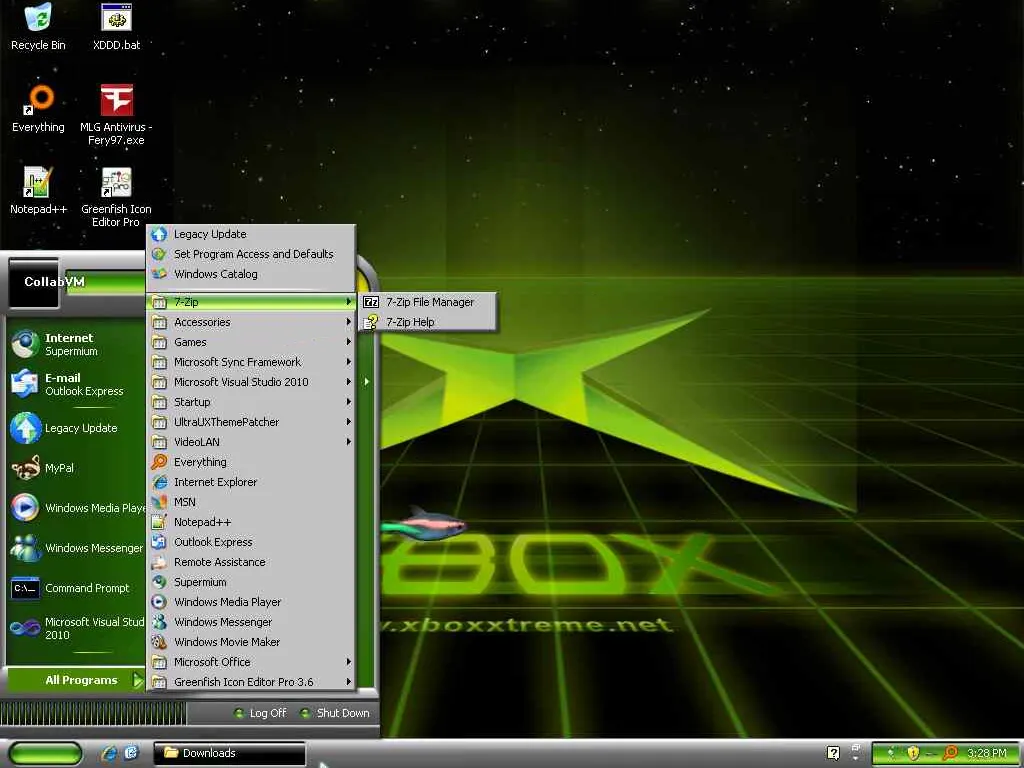Select the XDDD.bat desktop file
The height and width of the screenshot is (768, 1024).
pyautogui.click(x=116, y=26)
